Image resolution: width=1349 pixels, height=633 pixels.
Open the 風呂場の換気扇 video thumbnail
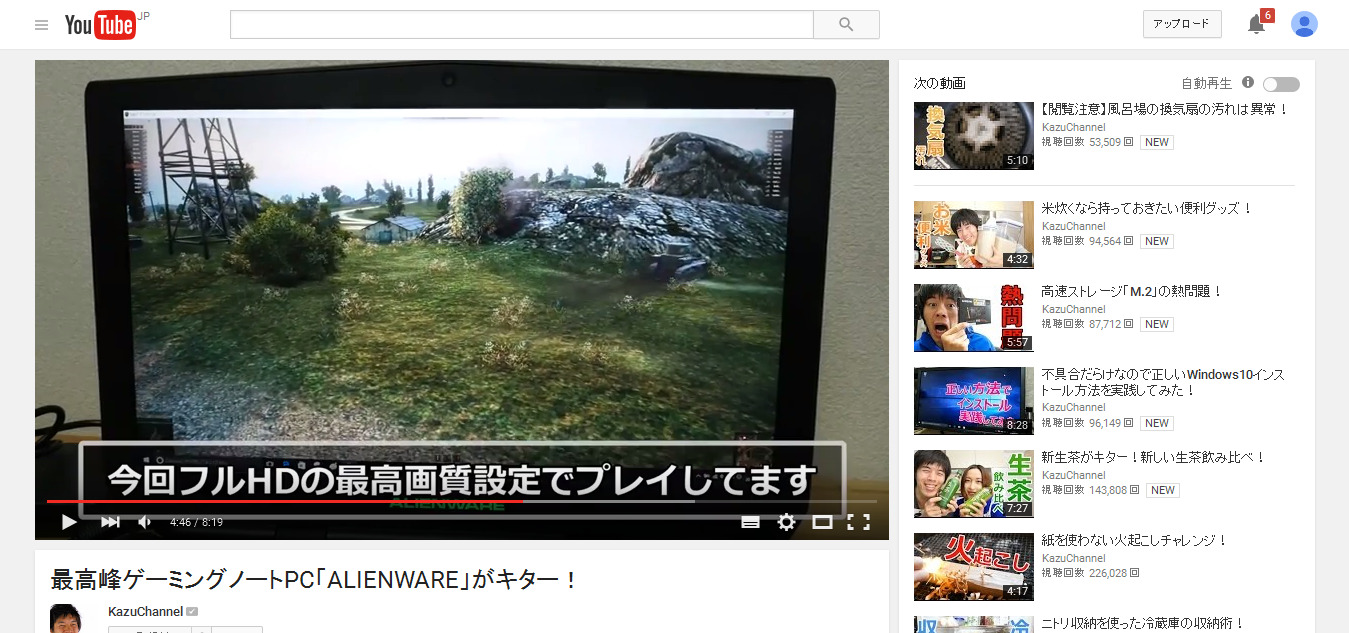point(974,136)
